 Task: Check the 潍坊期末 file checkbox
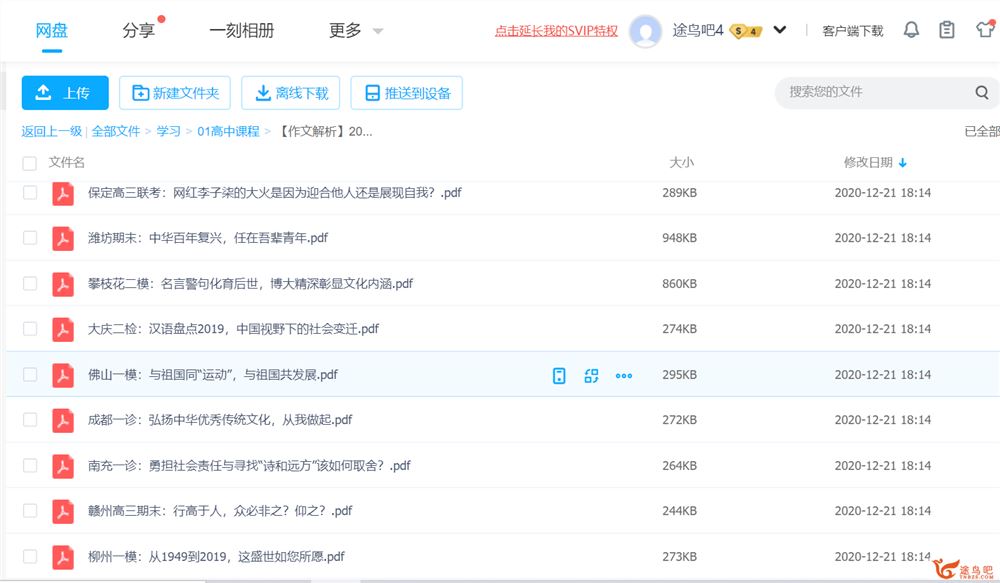click(x=29, y=238)
